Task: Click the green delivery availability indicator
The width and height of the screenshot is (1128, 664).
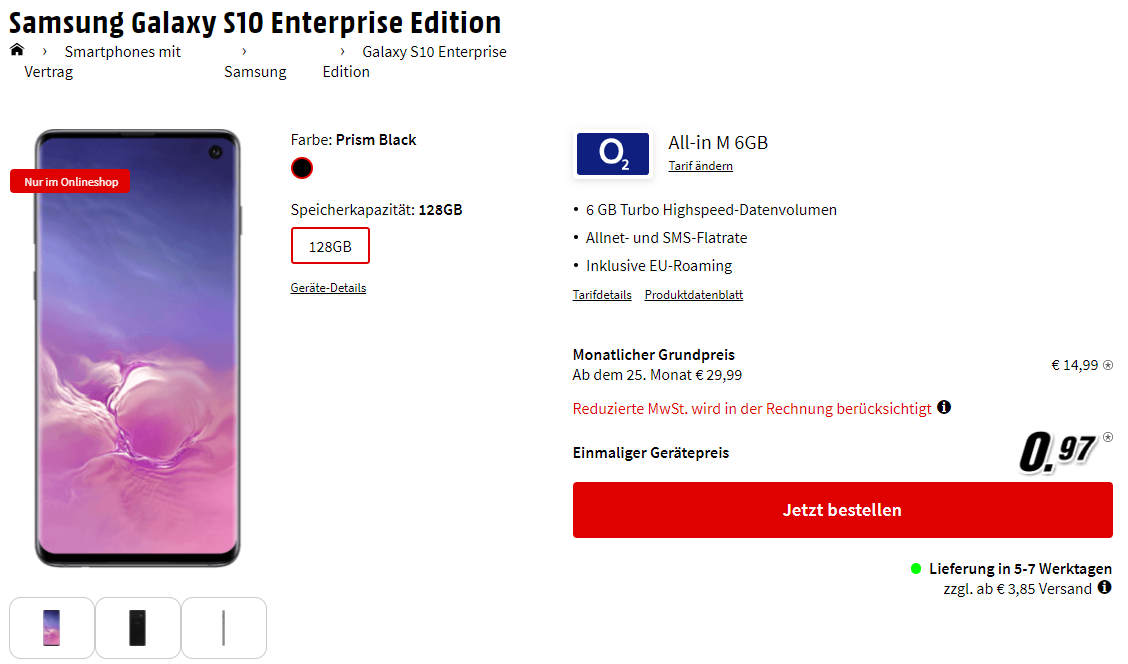Action: tap(916, 569)
